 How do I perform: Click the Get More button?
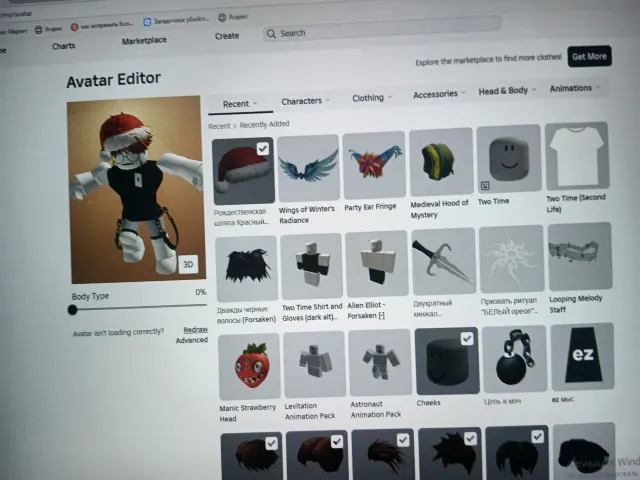tap(589, 56)
